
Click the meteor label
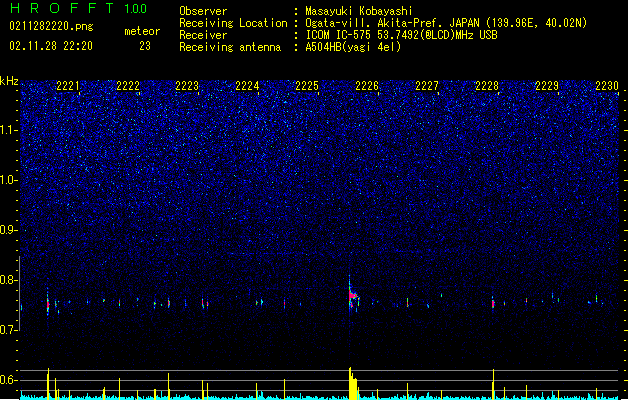(x=142, y=31)
